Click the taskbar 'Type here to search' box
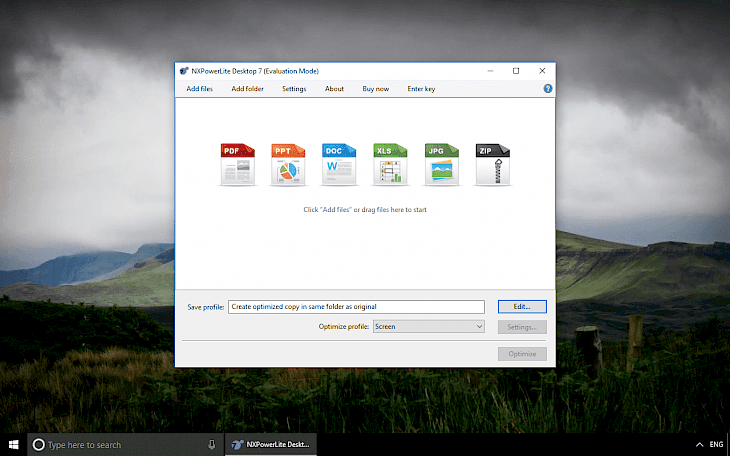The width and height of the screenshot is (730, 456). [x=126, y=445]
